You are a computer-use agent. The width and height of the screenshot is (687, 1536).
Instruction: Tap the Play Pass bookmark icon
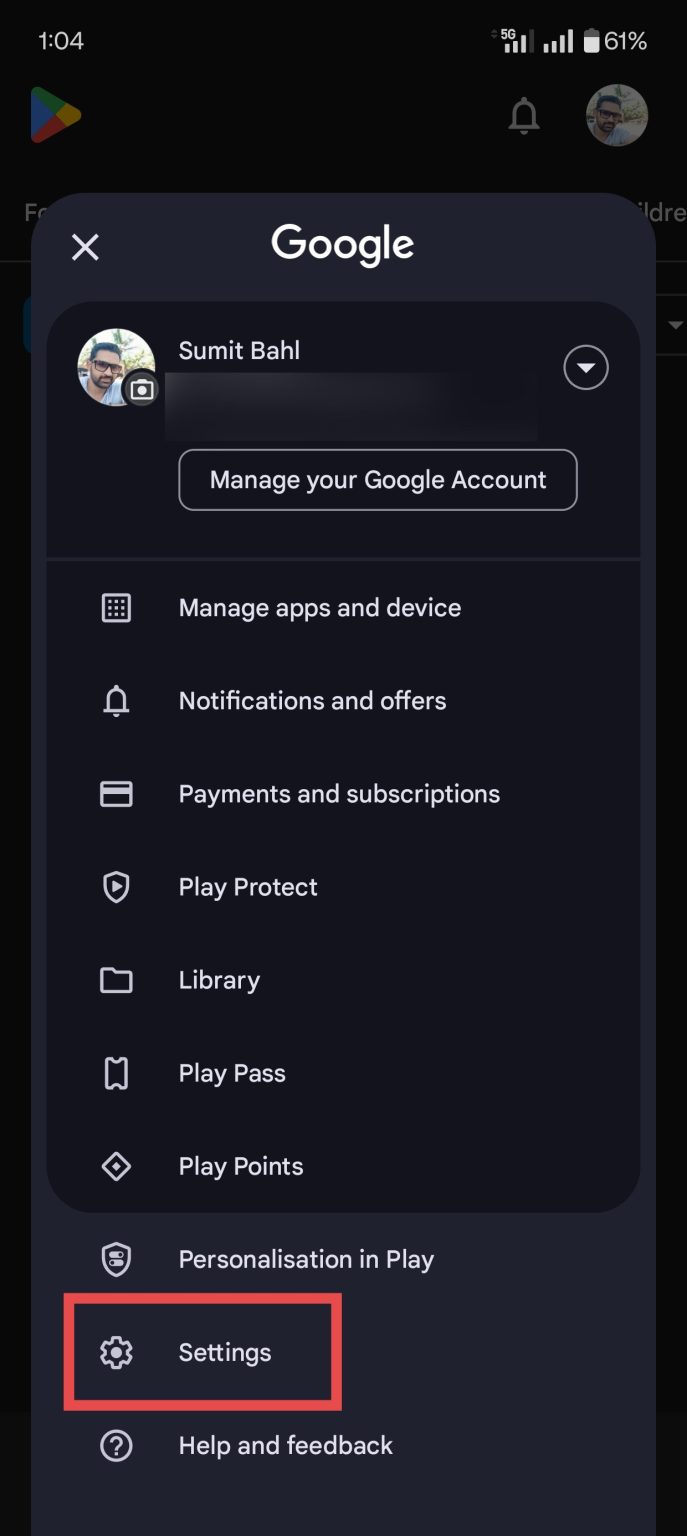(116, 1073)
